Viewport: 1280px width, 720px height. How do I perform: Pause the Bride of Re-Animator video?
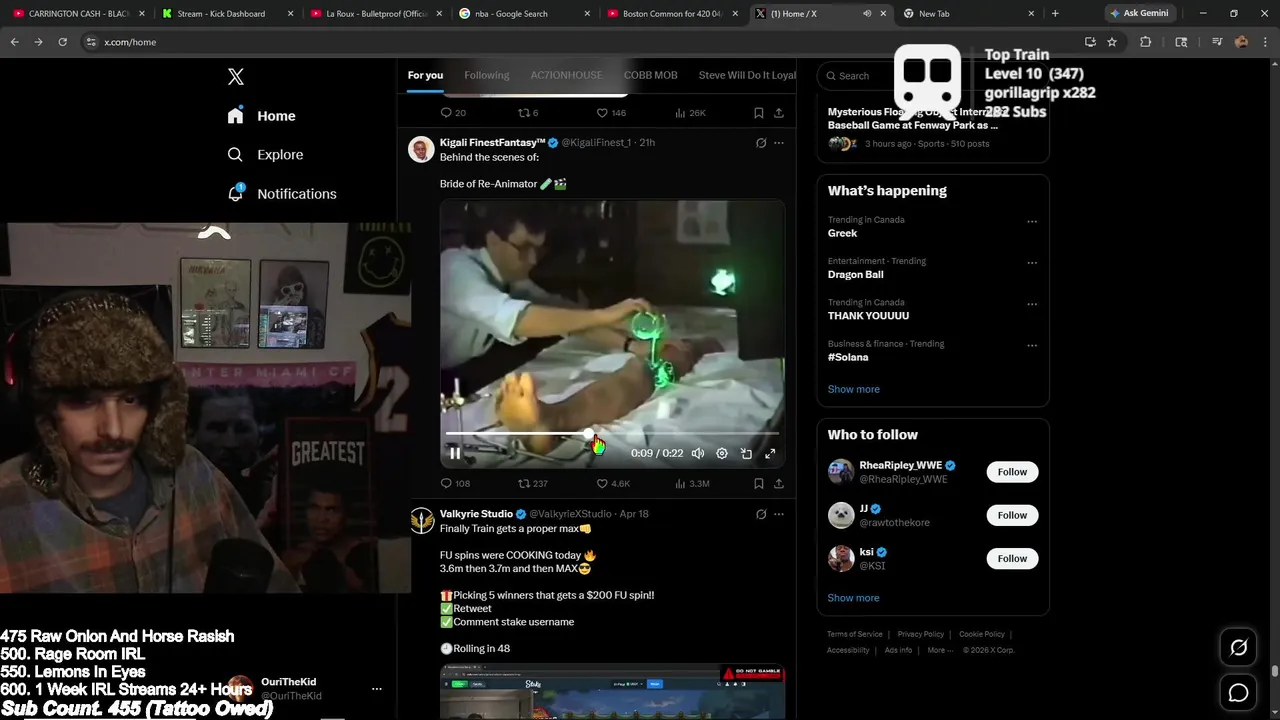click(455, 453)
